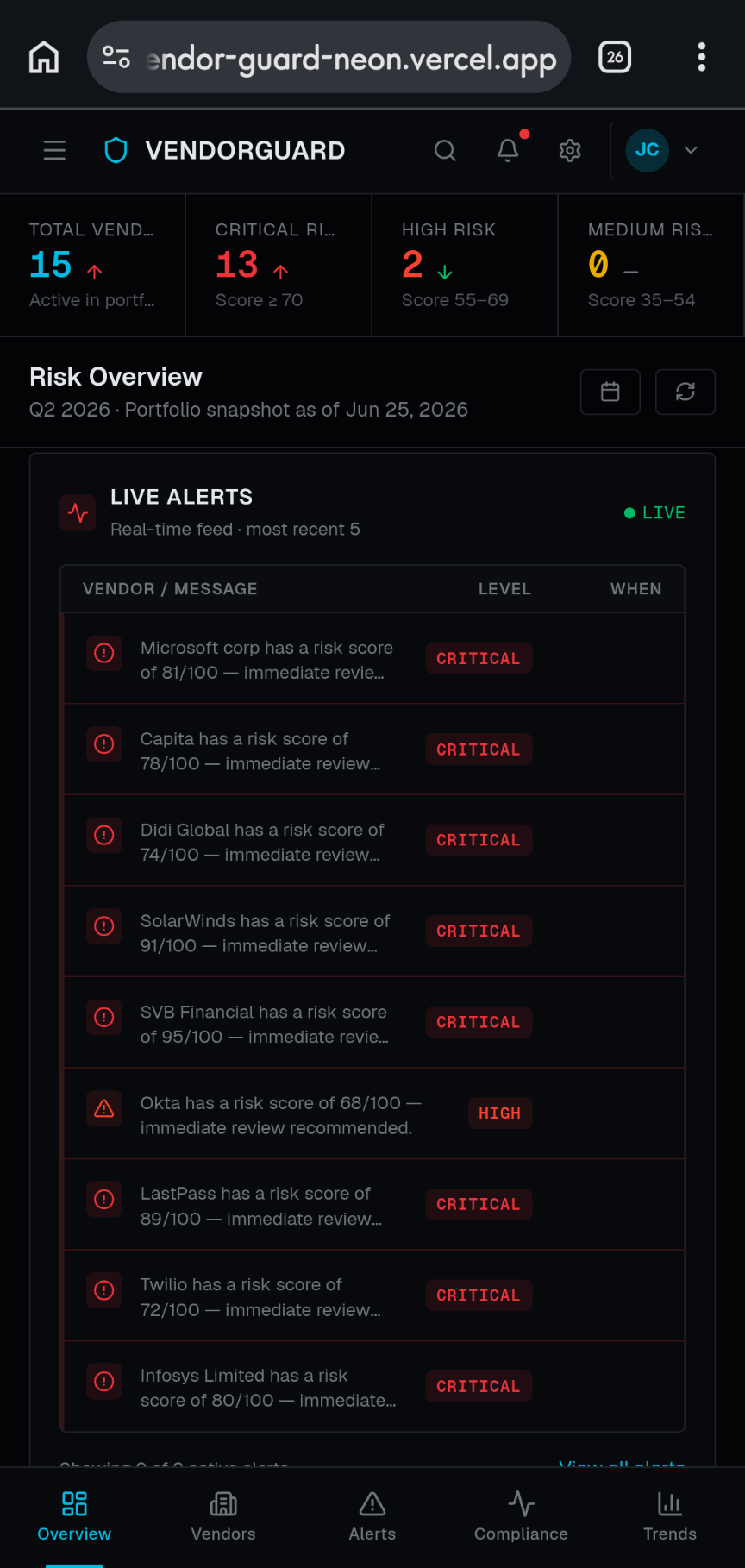The width and height of the screenshot is (745, 1568).
Task: Go to the Alerts tab
Action: click(x=372, y=1517)
